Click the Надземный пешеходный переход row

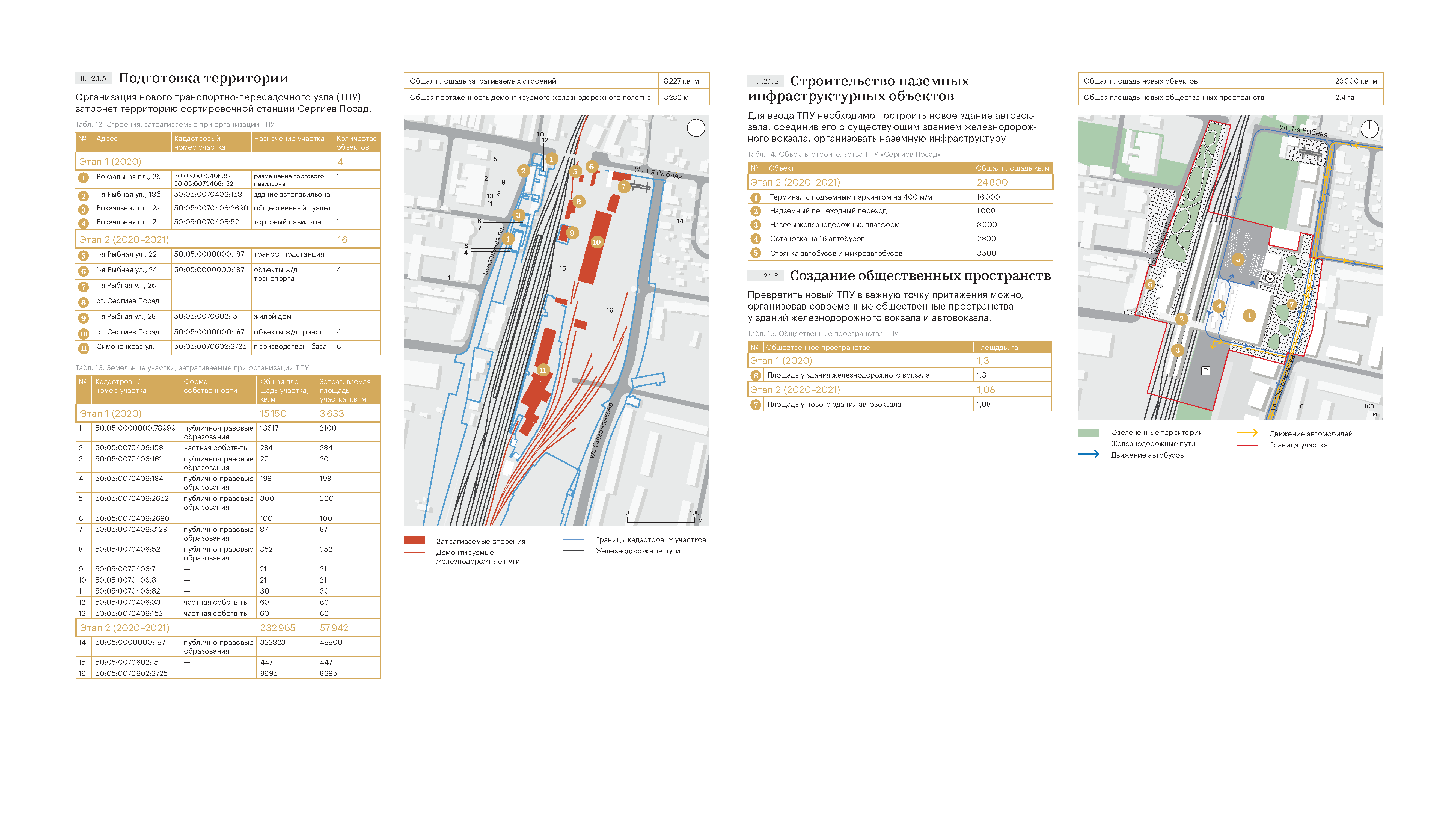900,211
